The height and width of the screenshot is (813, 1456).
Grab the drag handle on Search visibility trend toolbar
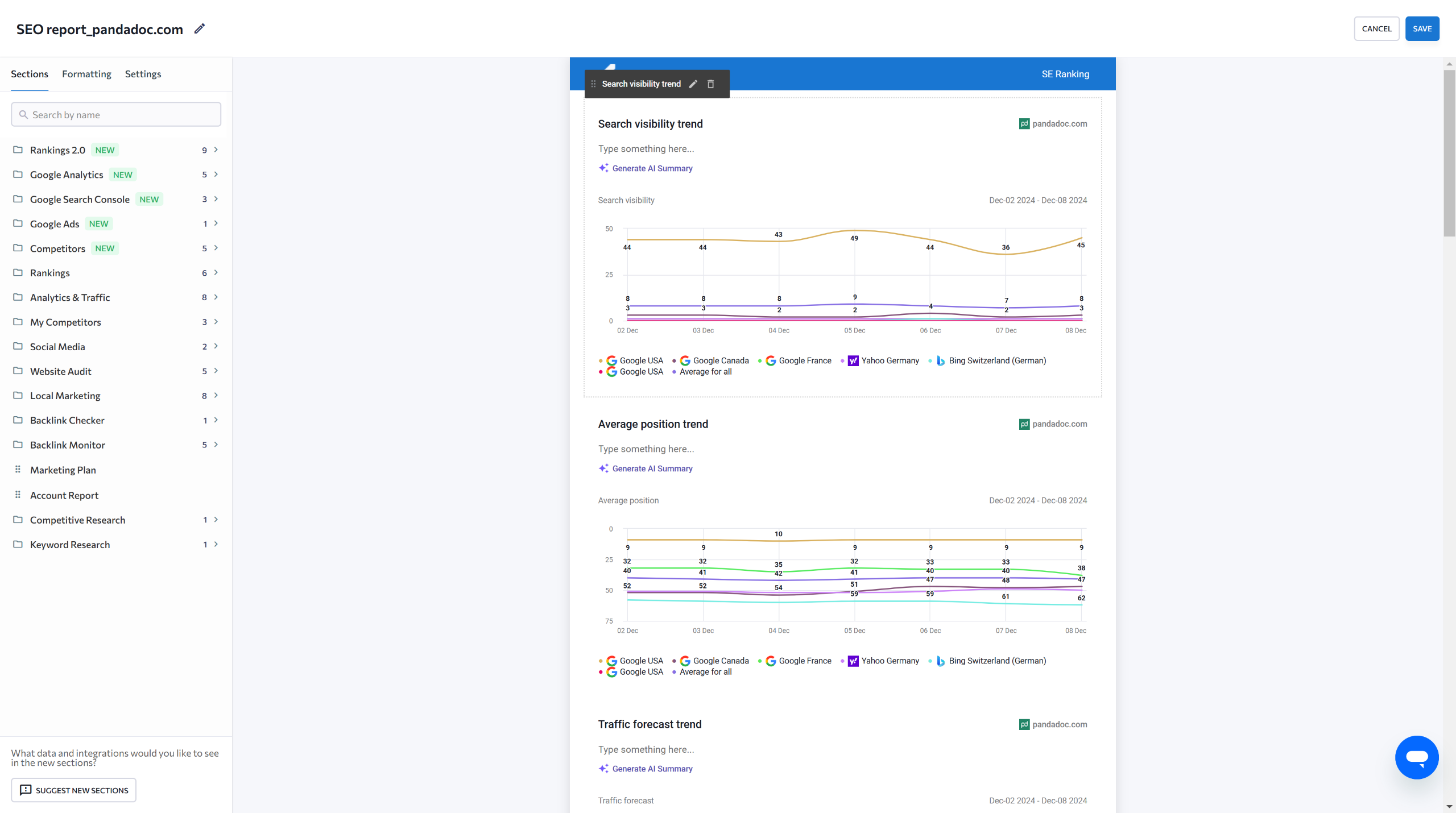[x=593, y=84]
